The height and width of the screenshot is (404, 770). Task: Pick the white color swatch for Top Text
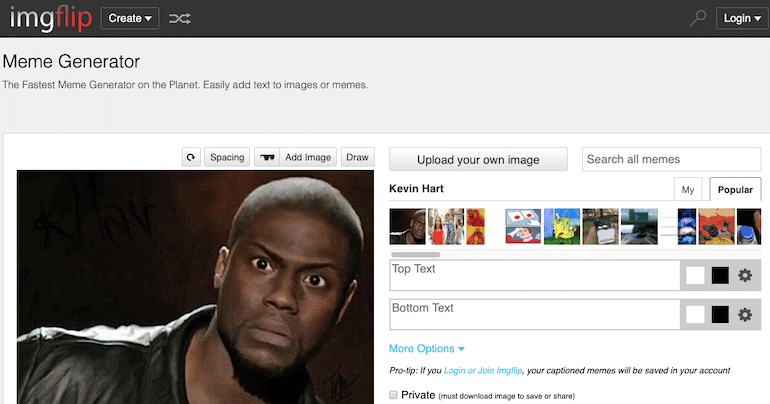[x=695, y=275]
